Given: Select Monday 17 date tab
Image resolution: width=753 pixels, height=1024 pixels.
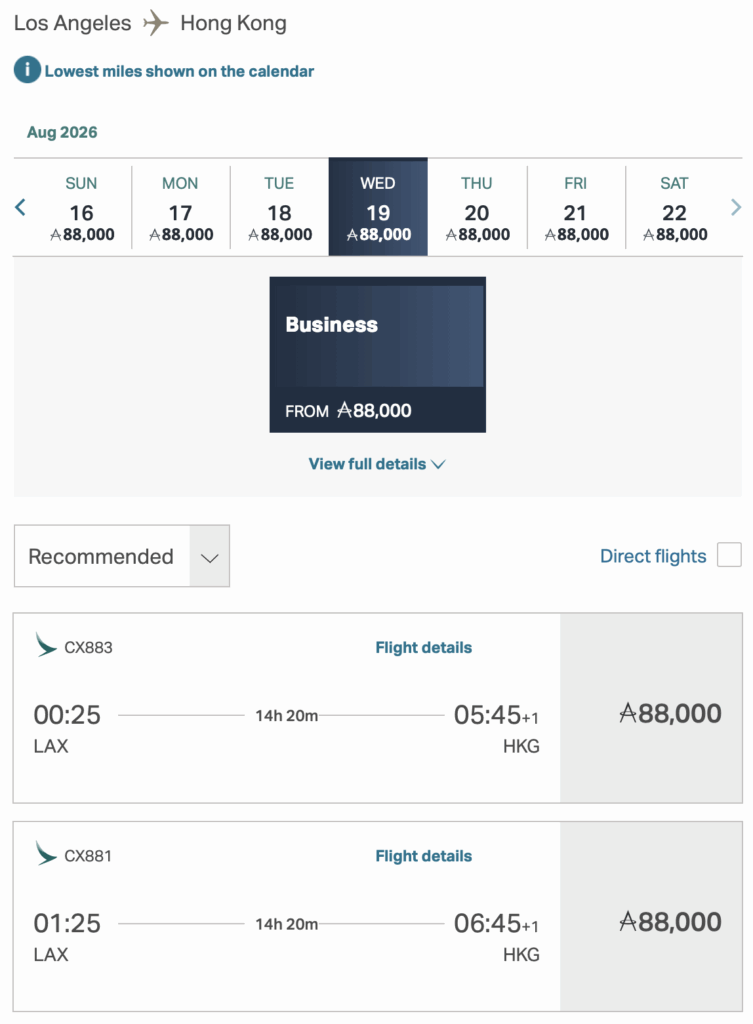Looking at the screenshot, I should (180, 208).
